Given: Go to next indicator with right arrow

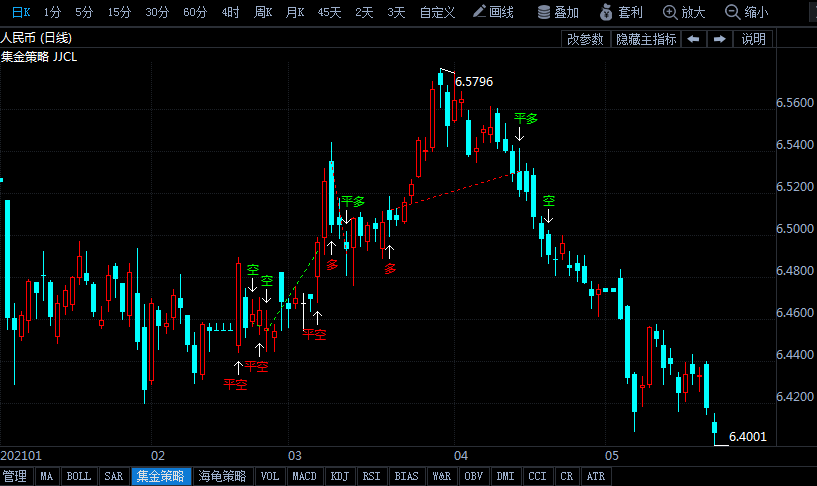Looking at the screenshot, I should [x=720, y=39].
